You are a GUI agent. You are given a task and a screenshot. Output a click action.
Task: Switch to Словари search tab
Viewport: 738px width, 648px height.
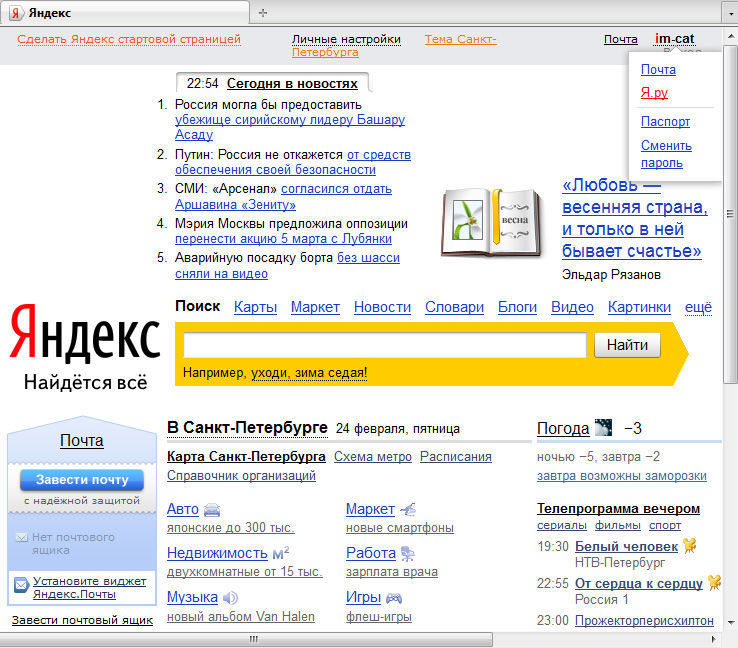coord(454,307)
